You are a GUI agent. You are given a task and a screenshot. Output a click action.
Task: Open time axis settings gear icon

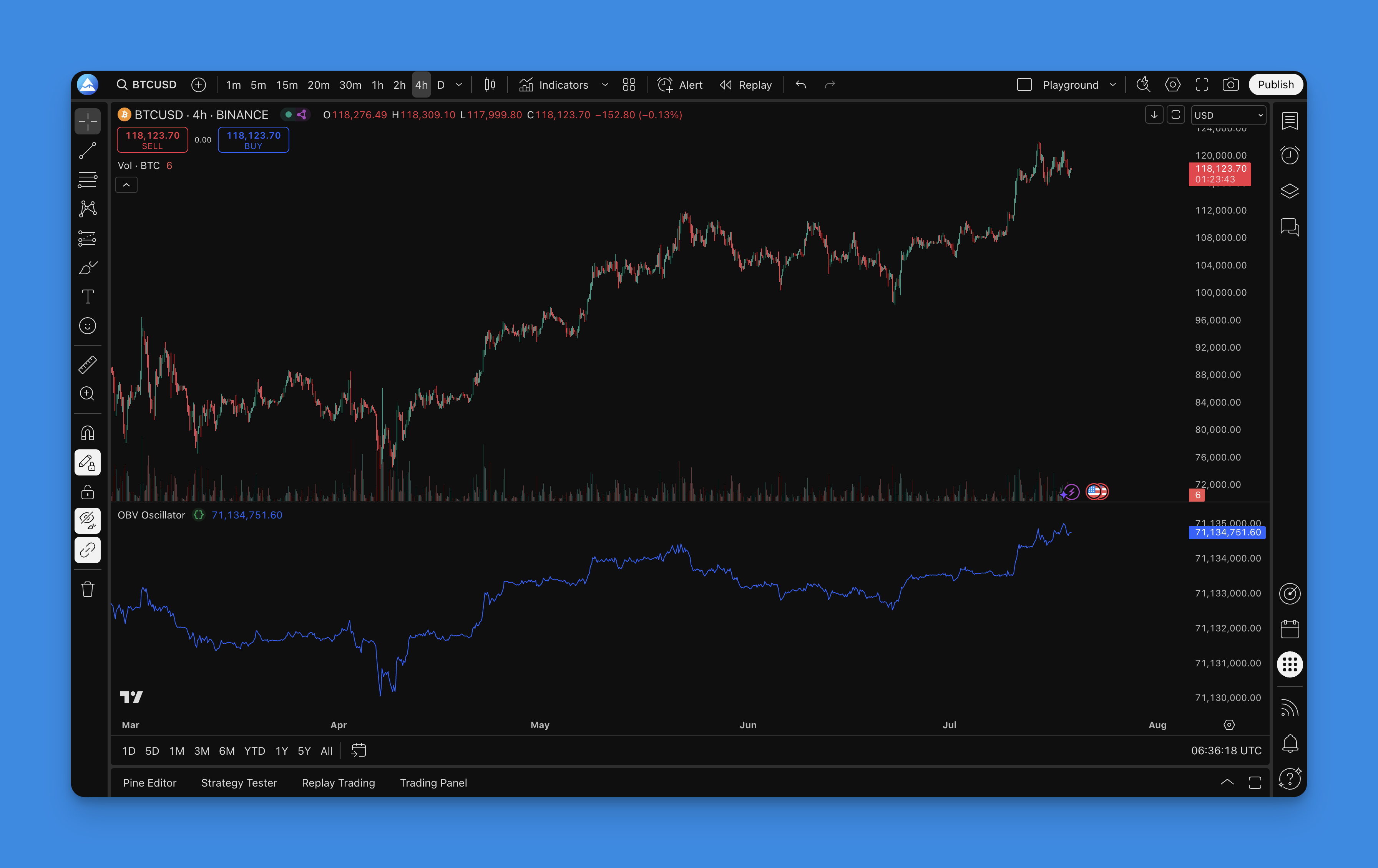(1229, 725)
